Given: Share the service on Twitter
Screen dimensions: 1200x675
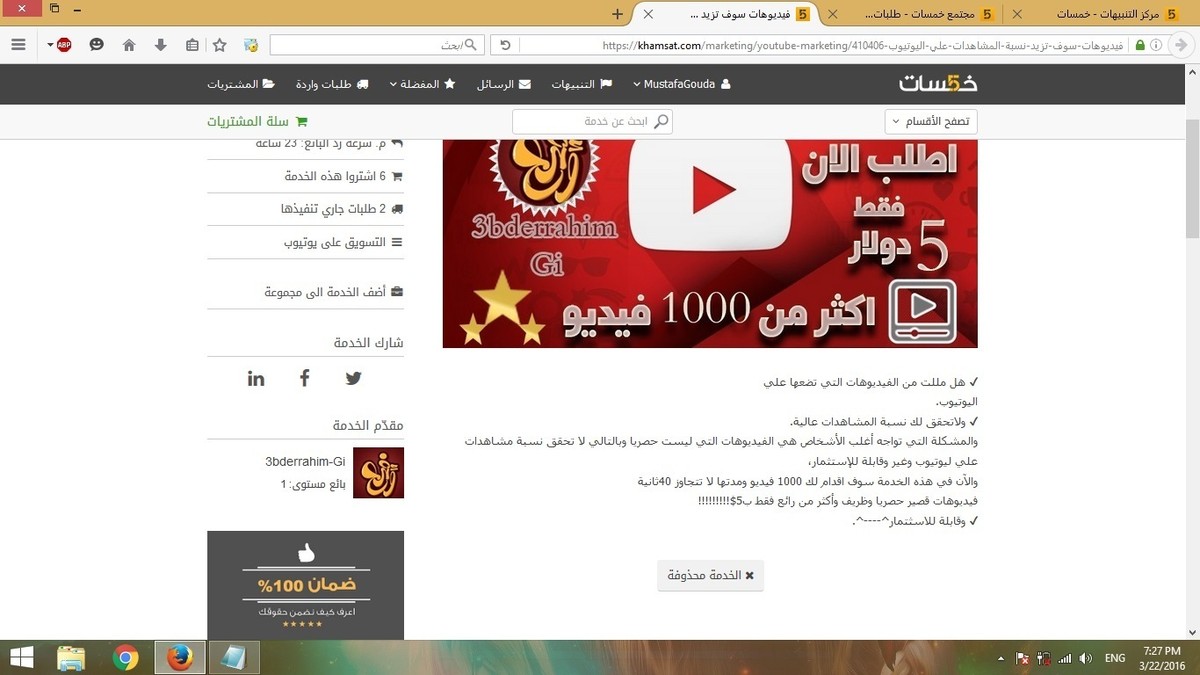Looking at the screenshot, I should coord(353,378).
